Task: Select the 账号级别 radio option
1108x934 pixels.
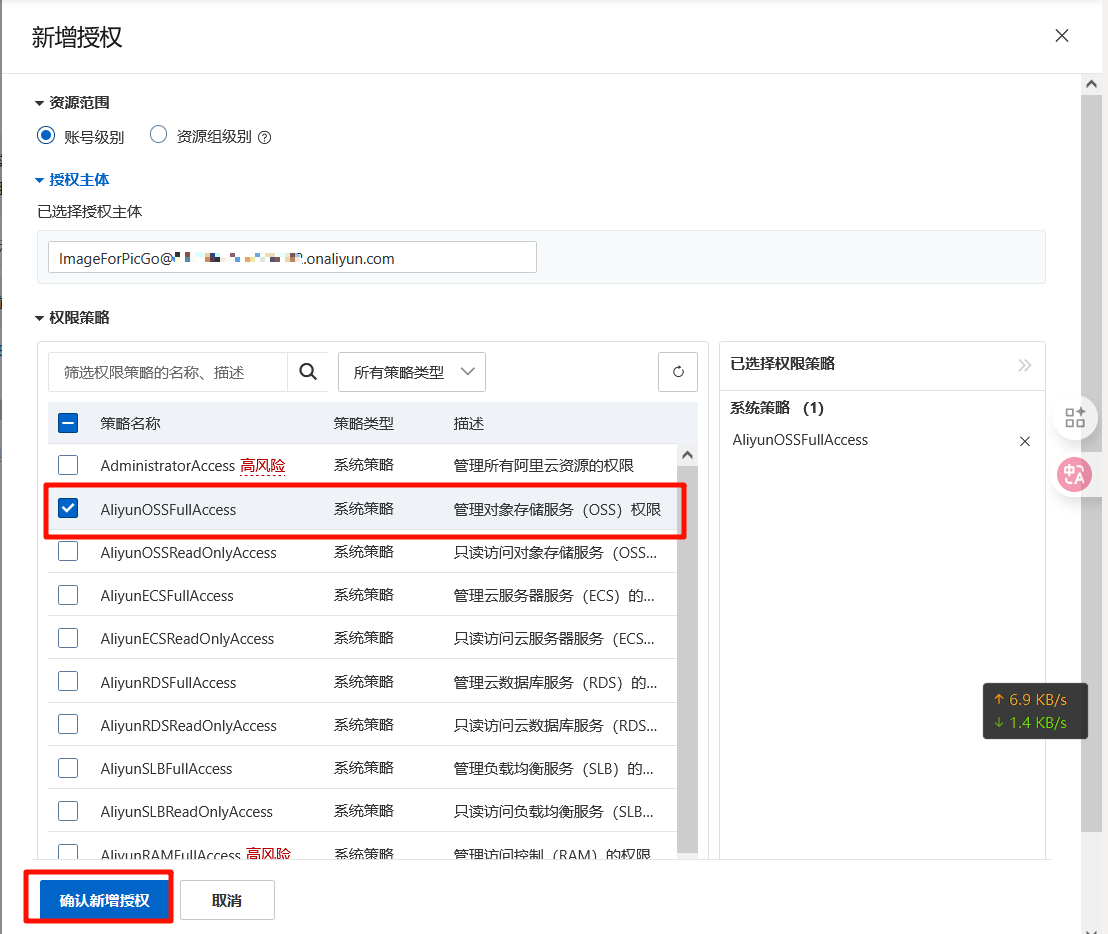Action: (46, 135)
